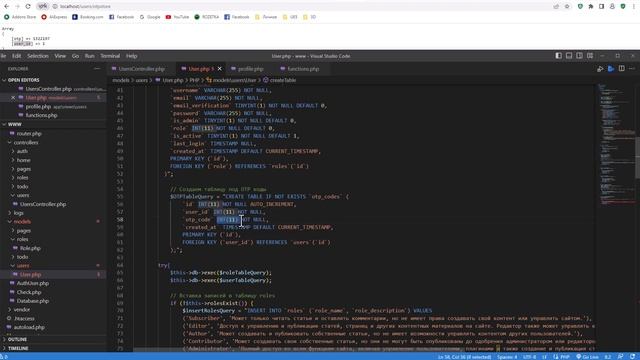Screen dimensions: 640x360
Task: Close User.php in the Open Editors list
Action: [x=13, y=98]
